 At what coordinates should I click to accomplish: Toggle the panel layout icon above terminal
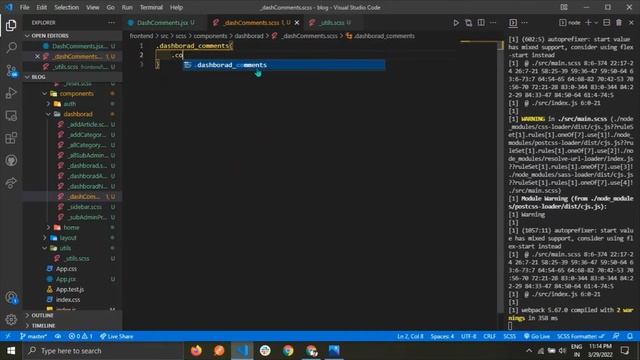513,23
